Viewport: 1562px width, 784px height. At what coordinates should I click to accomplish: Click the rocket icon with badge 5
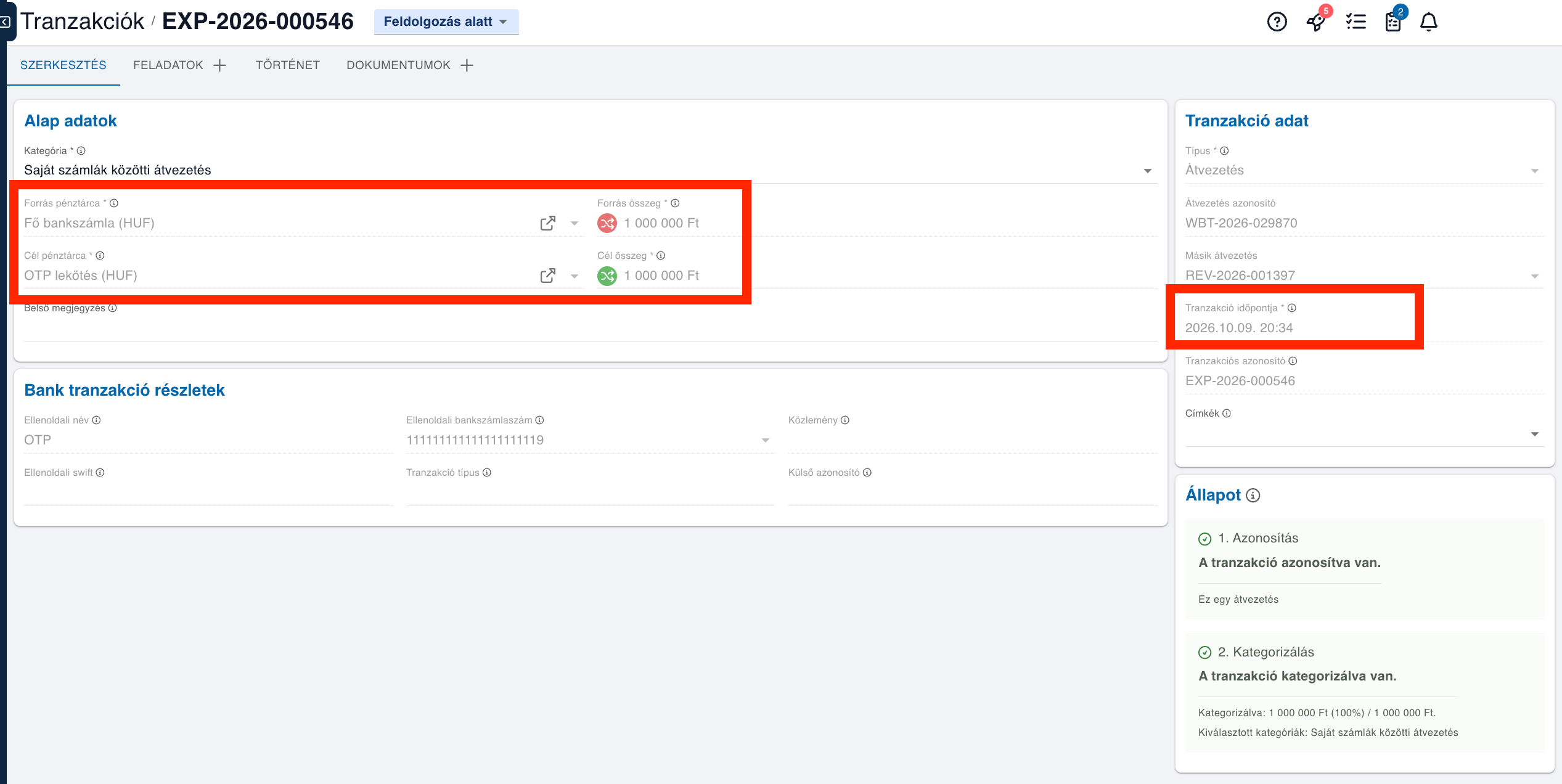tap(1316, 22)
